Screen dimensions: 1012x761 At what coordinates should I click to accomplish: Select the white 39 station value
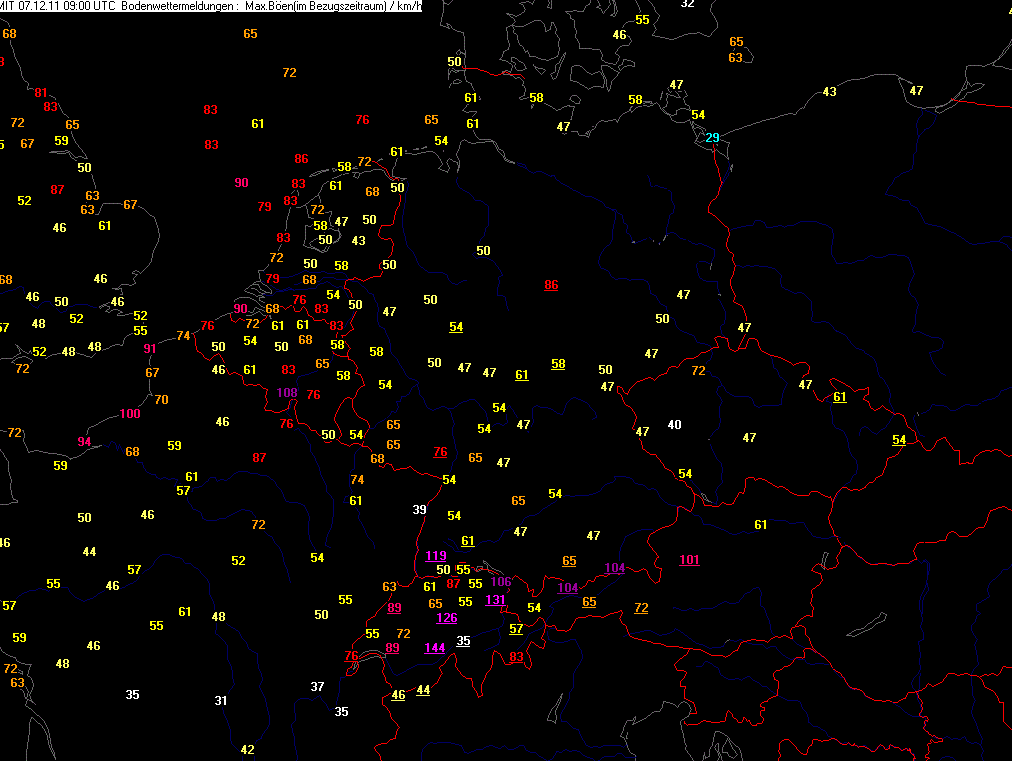click(420, 510)
